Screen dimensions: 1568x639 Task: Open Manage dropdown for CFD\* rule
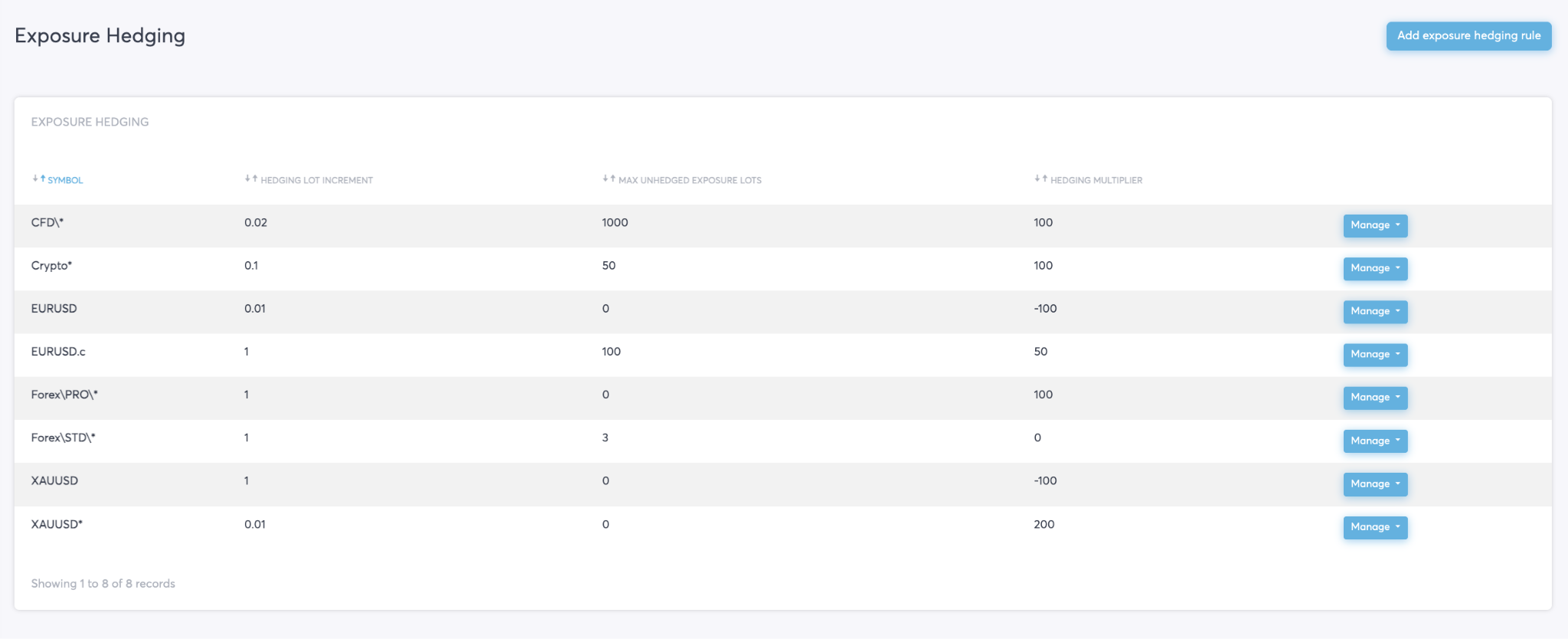tap(1374, 225)
